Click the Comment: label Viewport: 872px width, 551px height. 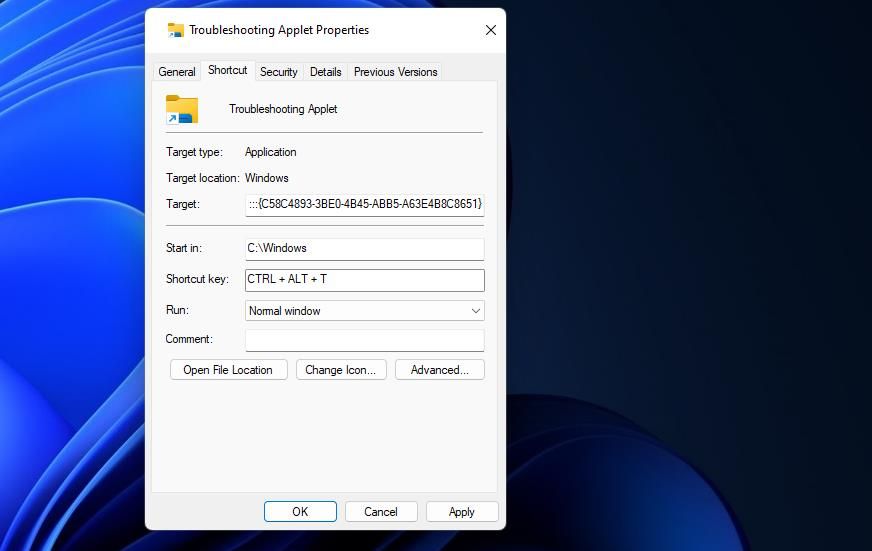pos(189,339)
